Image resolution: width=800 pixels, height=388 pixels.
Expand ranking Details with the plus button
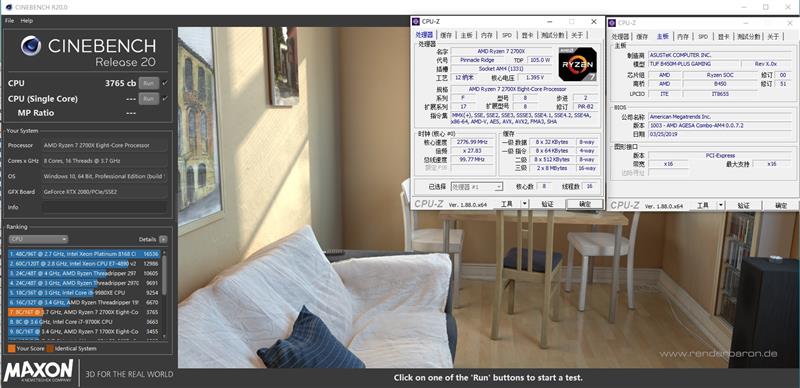pos(163,239)
